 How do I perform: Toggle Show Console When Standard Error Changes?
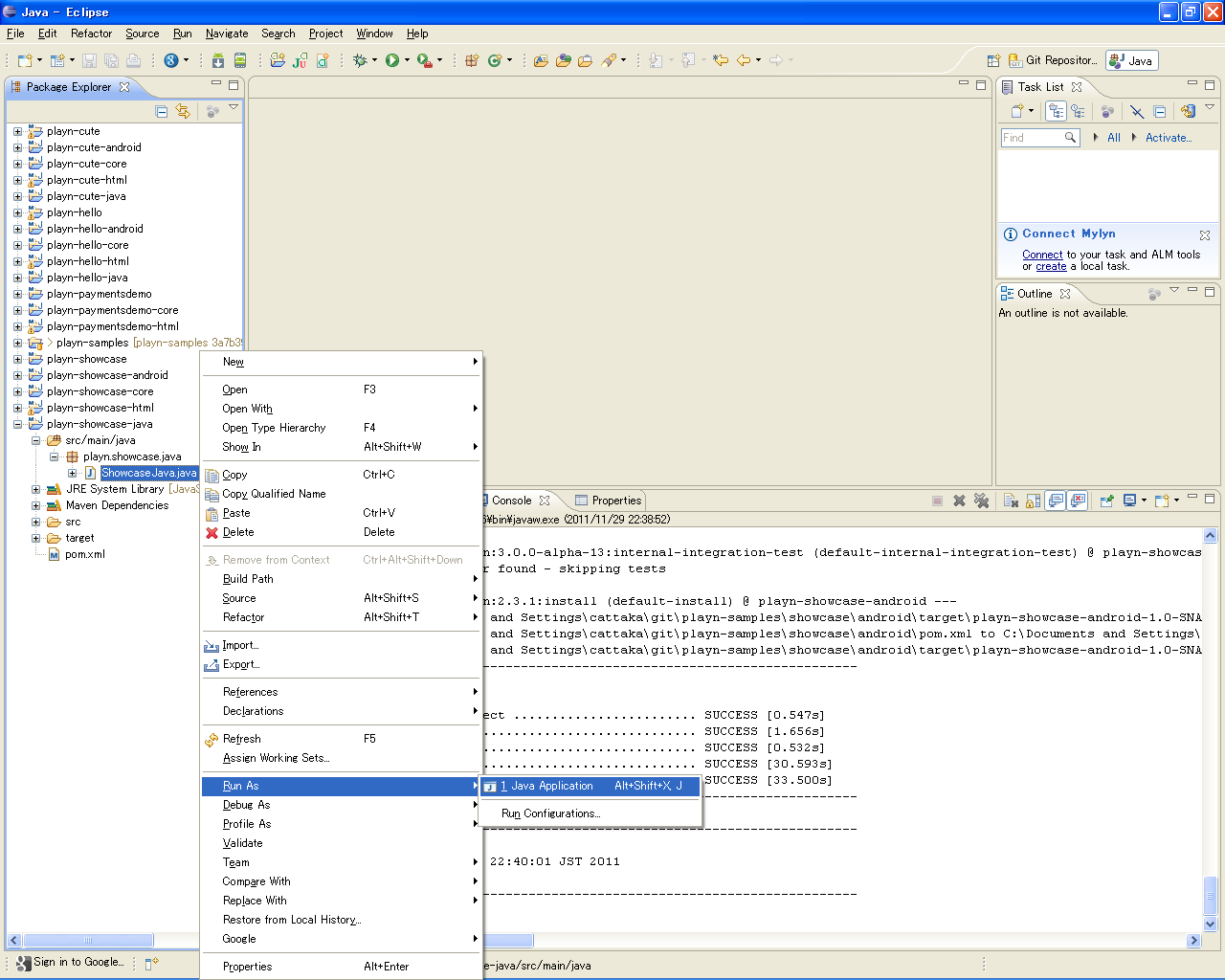1079,501
